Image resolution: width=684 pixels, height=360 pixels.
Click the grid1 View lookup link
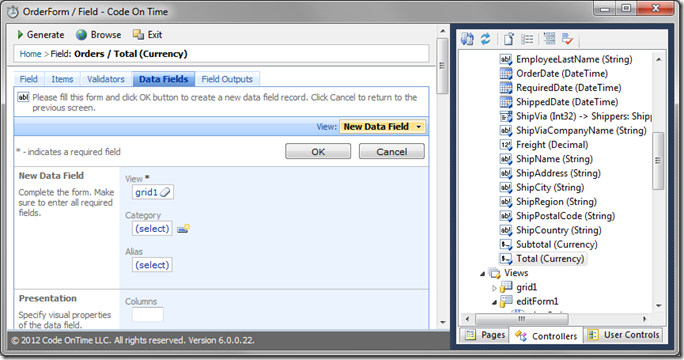[146, 192]
